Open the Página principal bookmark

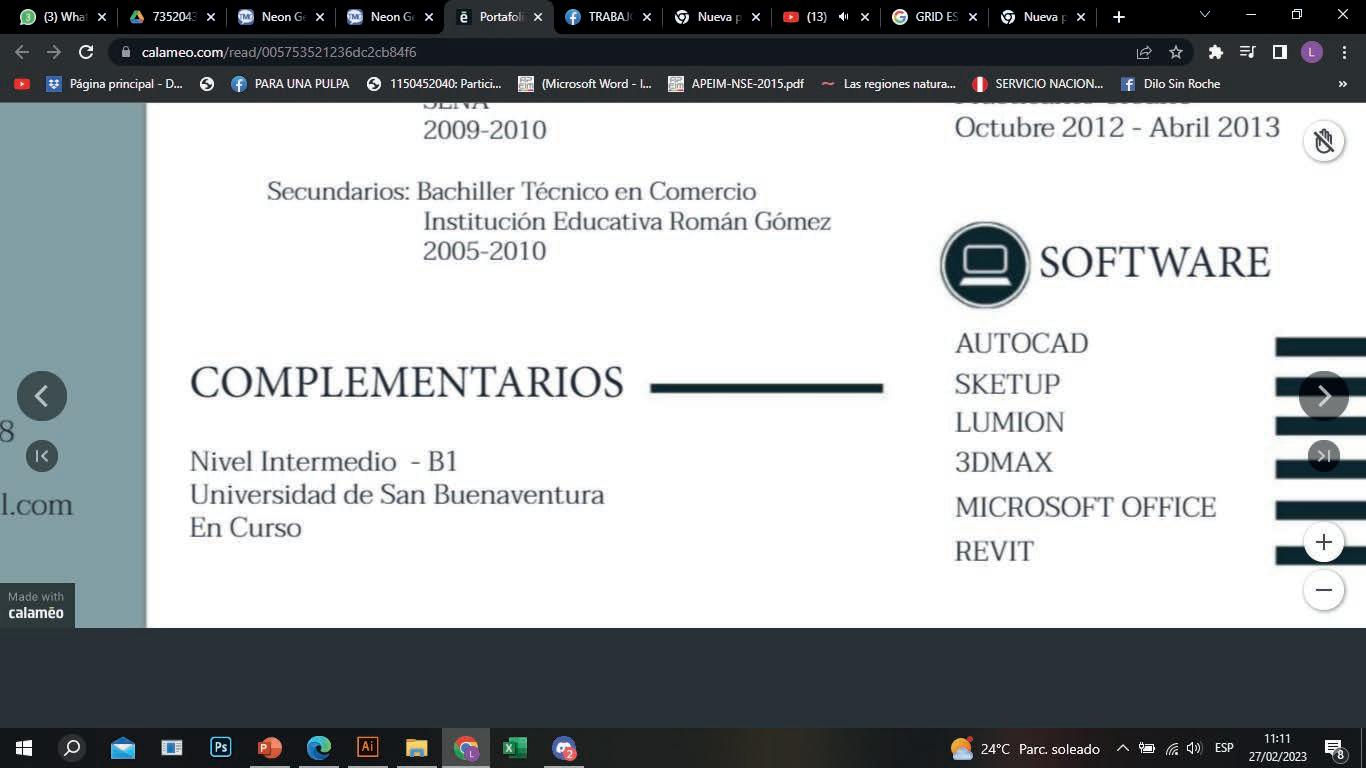[115, 84]
